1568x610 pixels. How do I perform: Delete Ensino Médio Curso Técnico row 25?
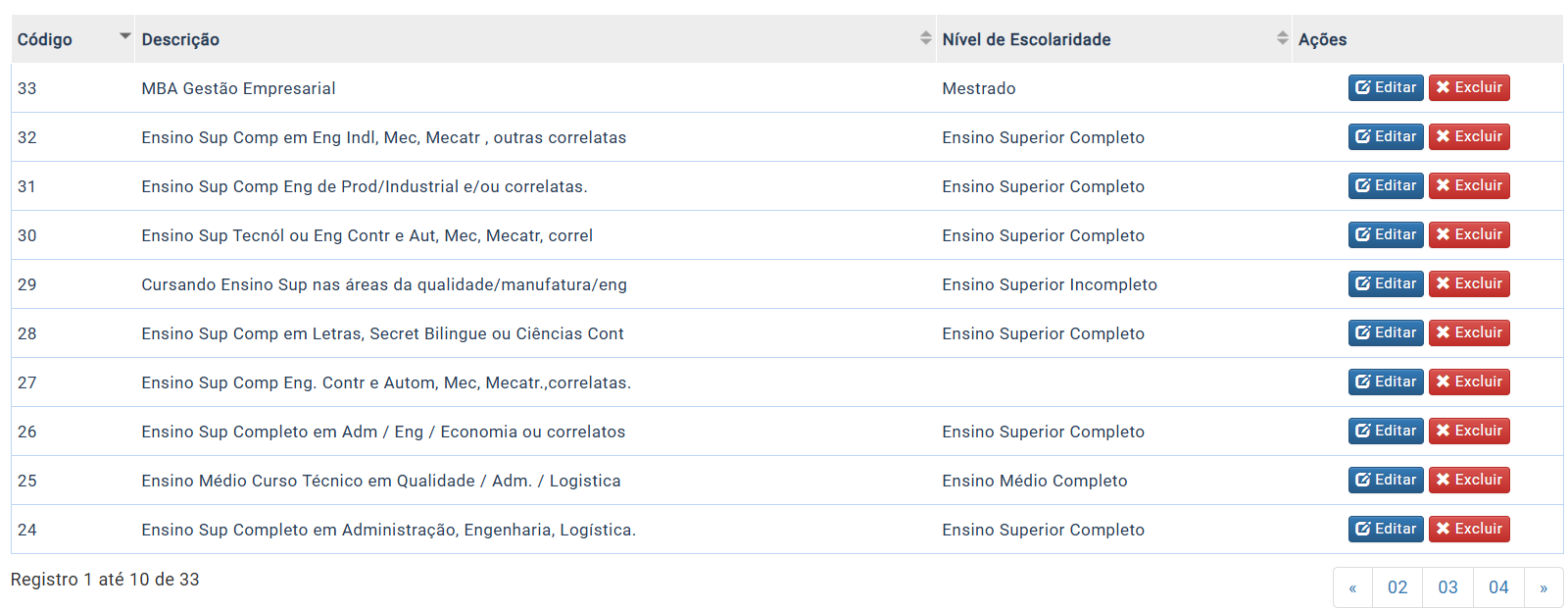point(1469,480)
